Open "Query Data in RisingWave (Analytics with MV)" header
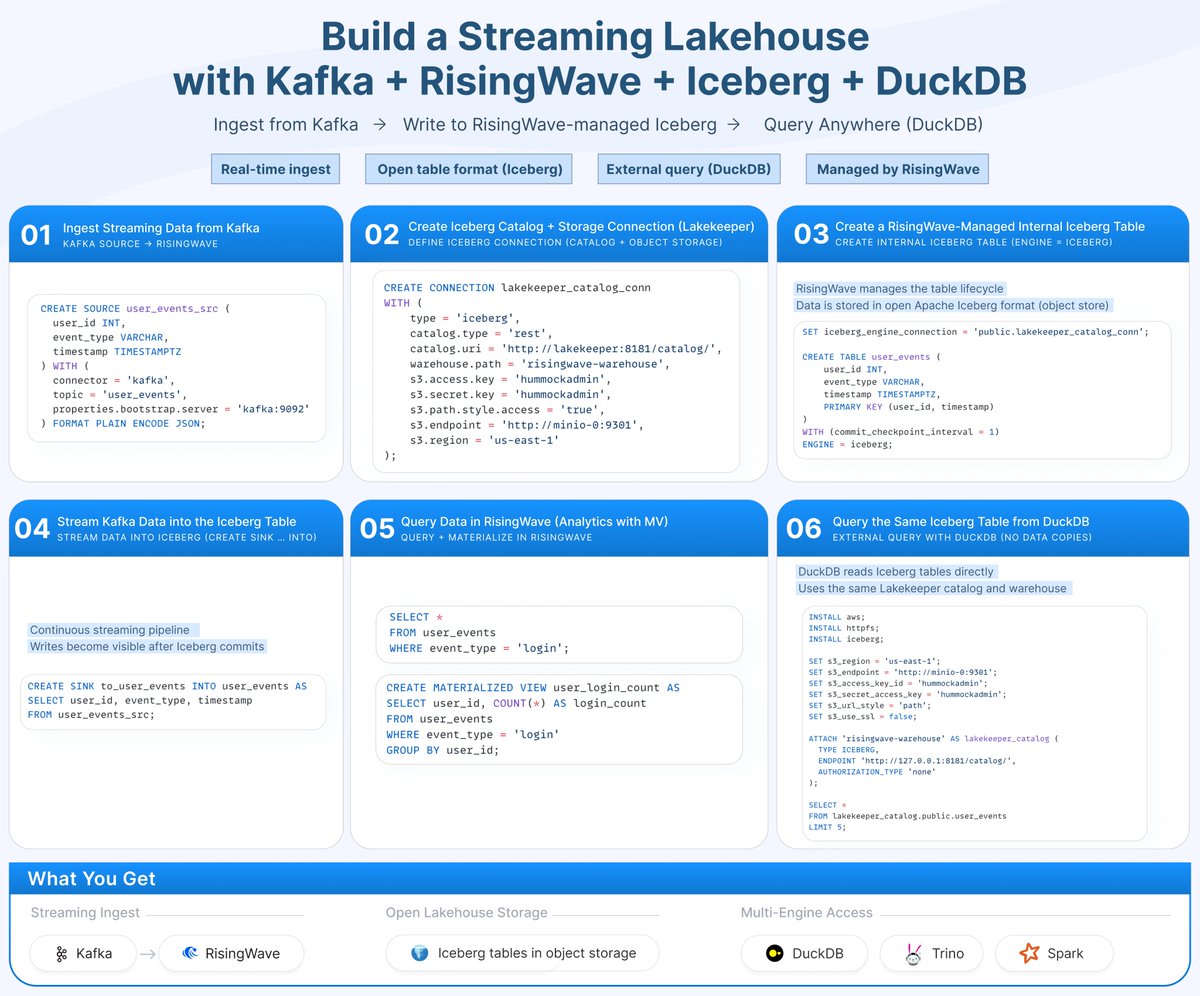 pos(534,521)
